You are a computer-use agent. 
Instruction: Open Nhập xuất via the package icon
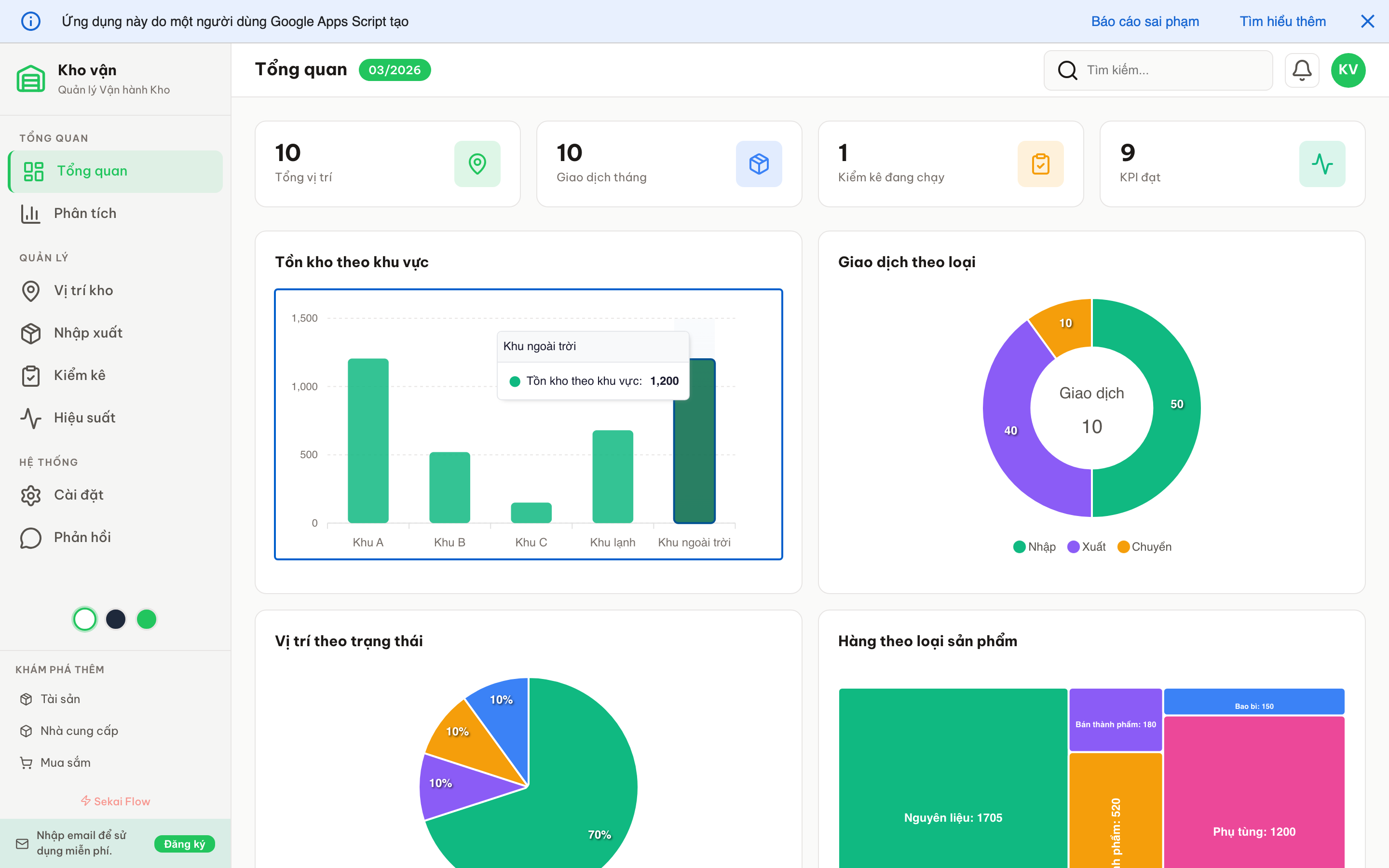point(30,333)
